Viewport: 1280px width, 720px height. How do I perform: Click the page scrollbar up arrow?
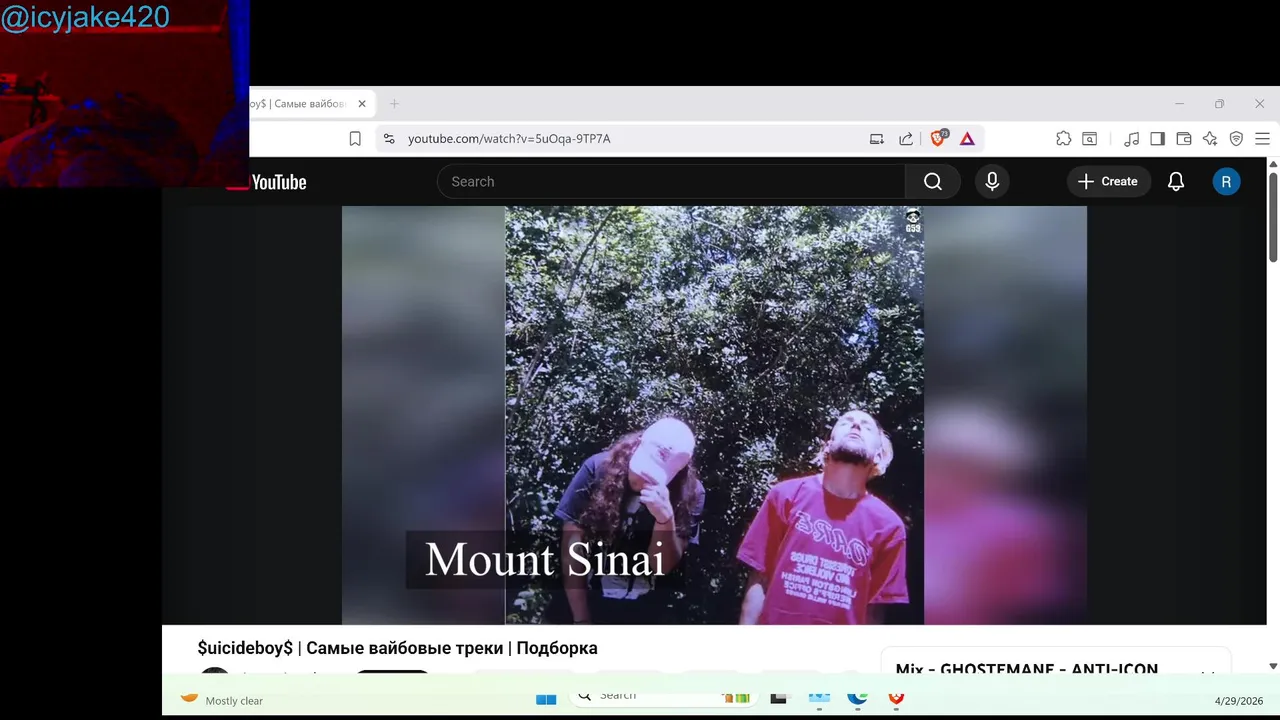coord(1273,164)
